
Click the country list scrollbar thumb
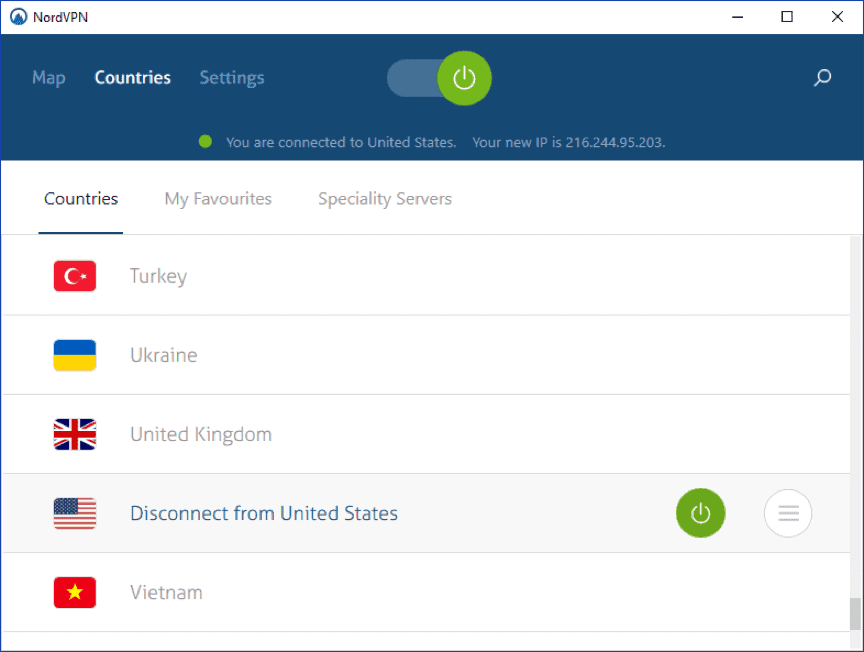point(855,613)
